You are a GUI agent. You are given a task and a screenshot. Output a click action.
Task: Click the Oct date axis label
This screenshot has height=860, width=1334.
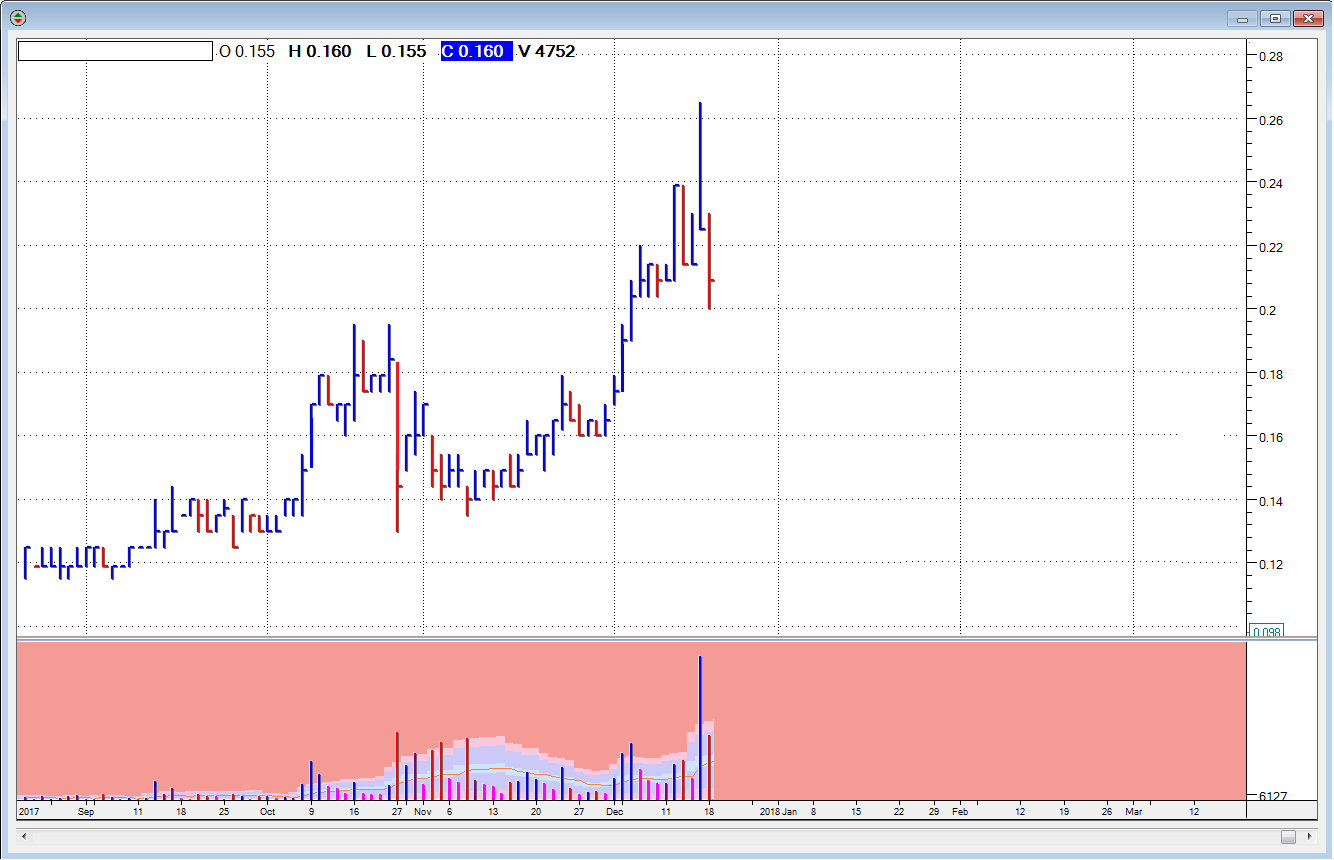268,813
